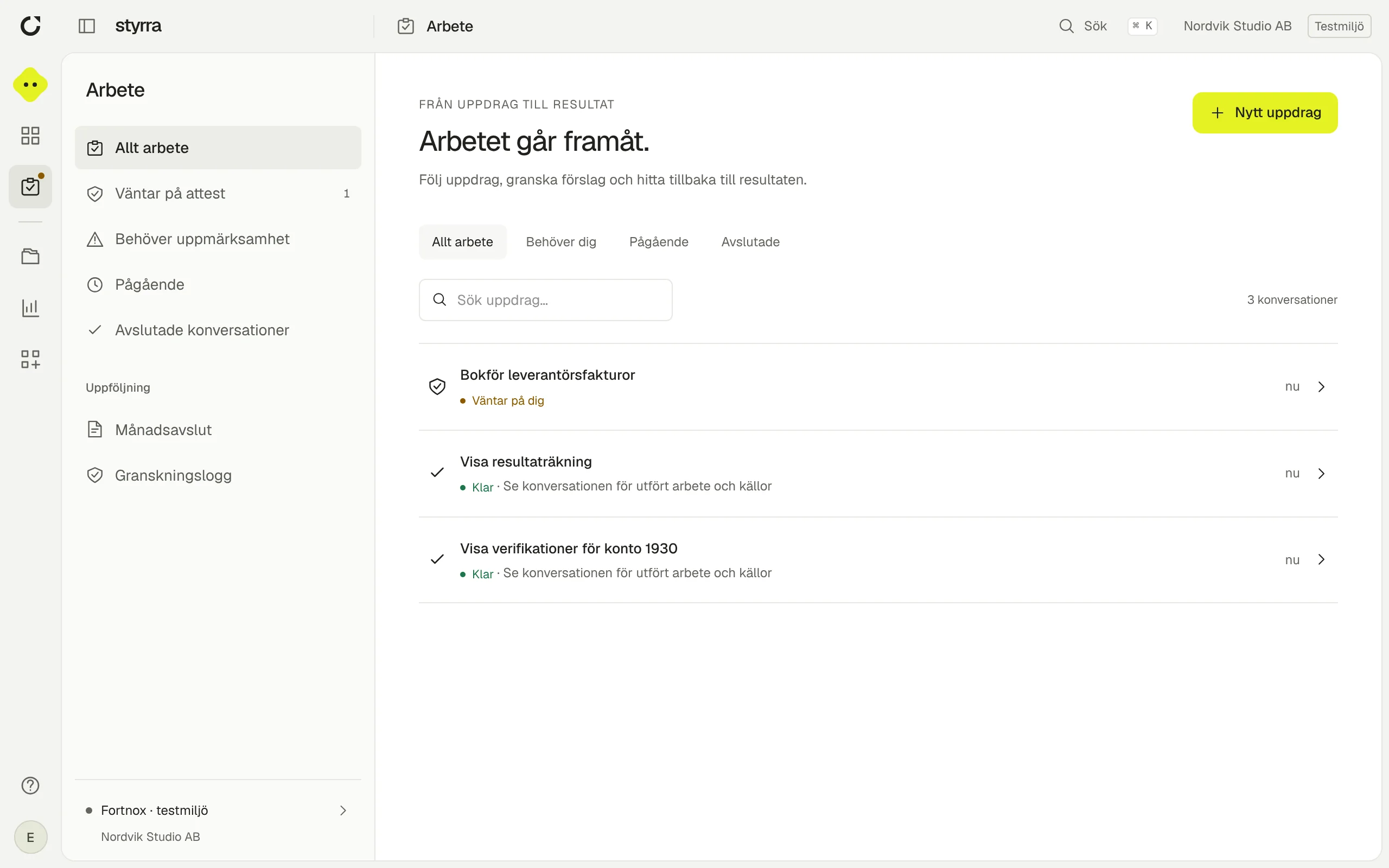Open Visa resultaträkning conversation title

pyautogui.click(x=526, y=462)
